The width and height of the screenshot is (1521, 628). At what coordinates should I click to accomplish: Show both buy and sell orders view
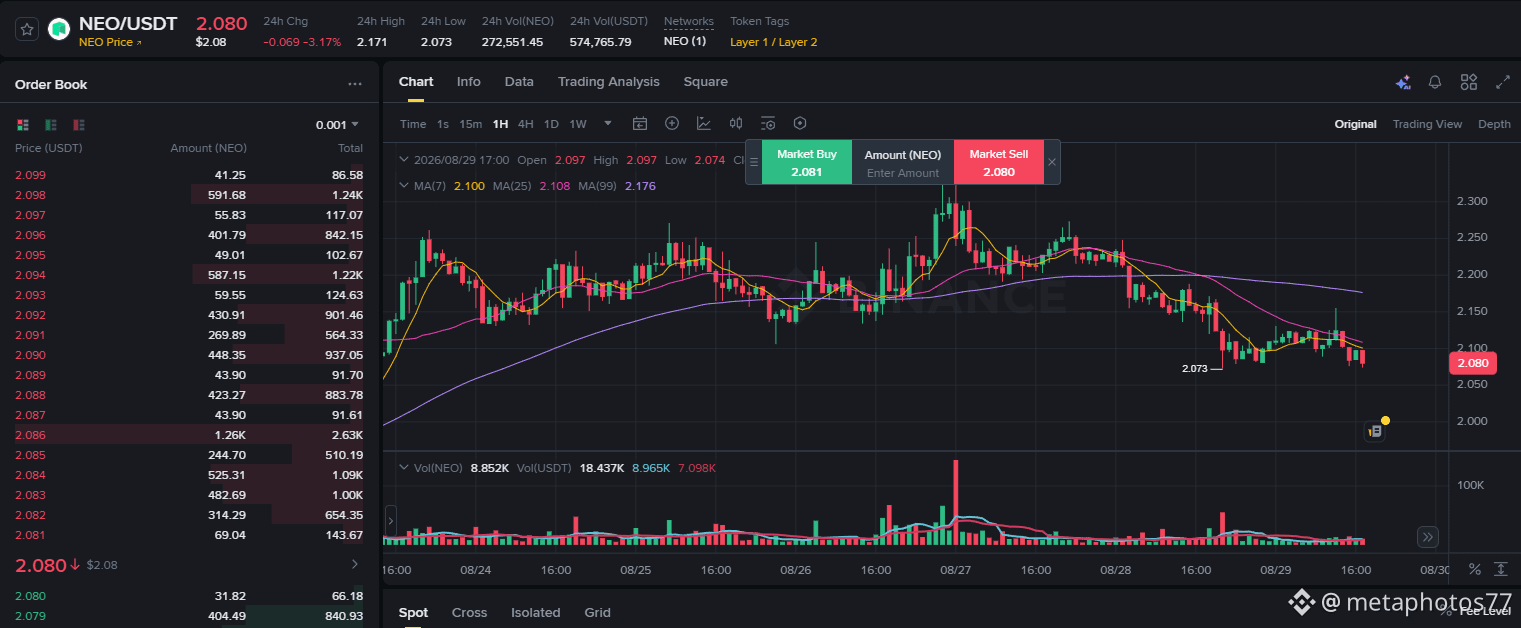point(23,125)
